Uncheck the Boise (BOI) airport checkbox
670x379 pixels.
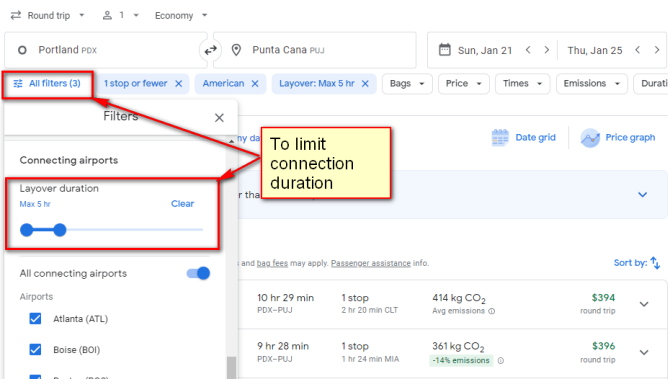click(35, 350)
